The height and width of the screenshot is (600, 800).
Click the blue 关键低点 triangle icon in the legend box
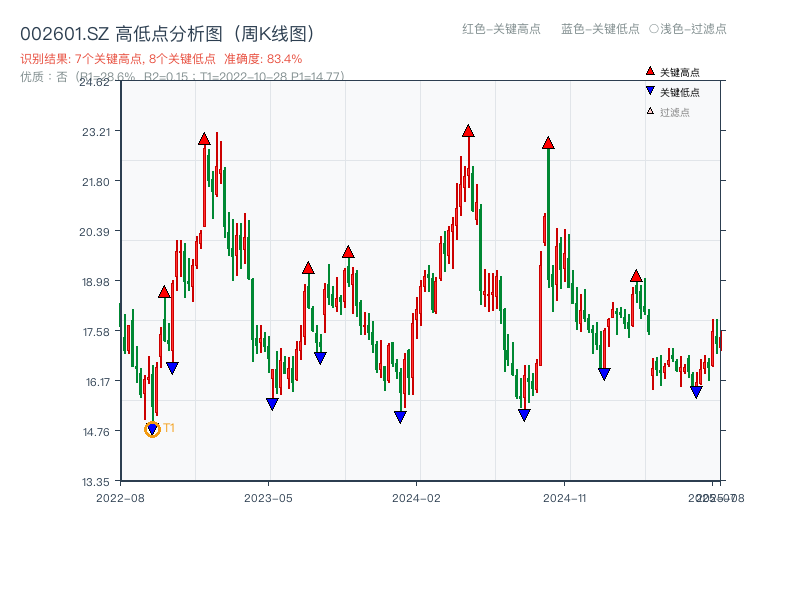click(648, 90)
